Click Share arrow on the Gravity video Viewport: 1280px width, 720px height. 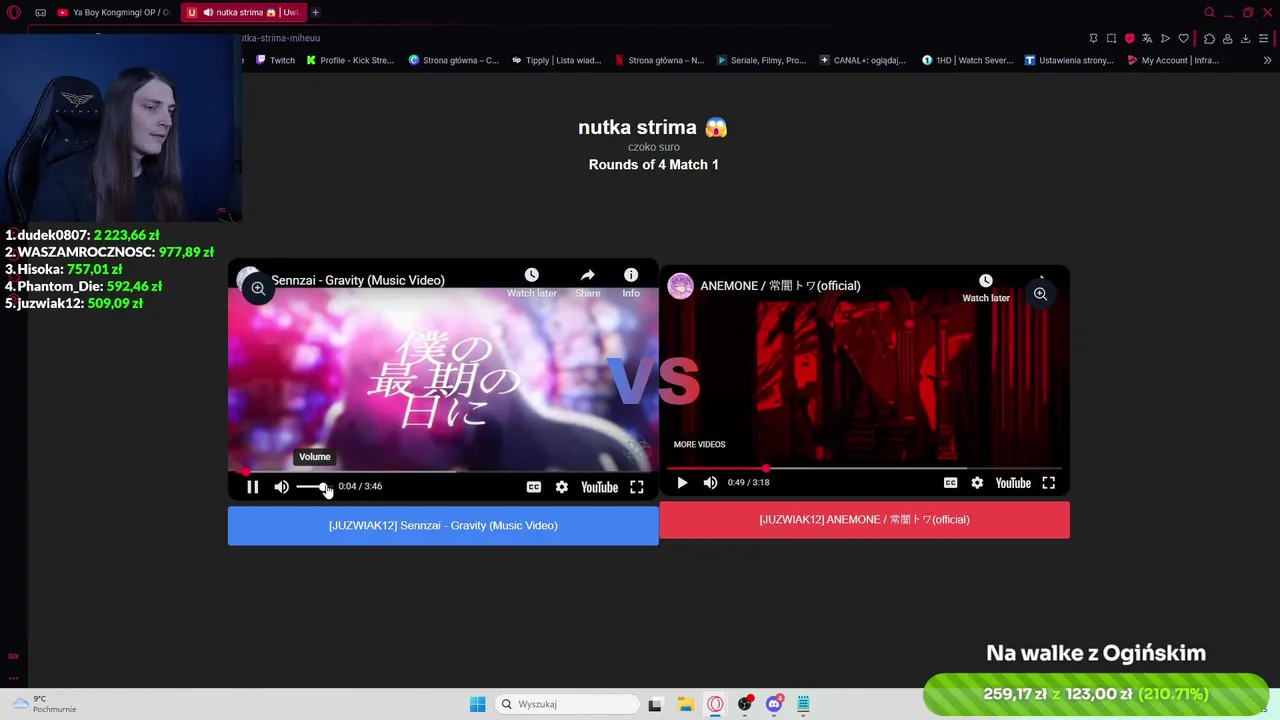tap(588, 283)
